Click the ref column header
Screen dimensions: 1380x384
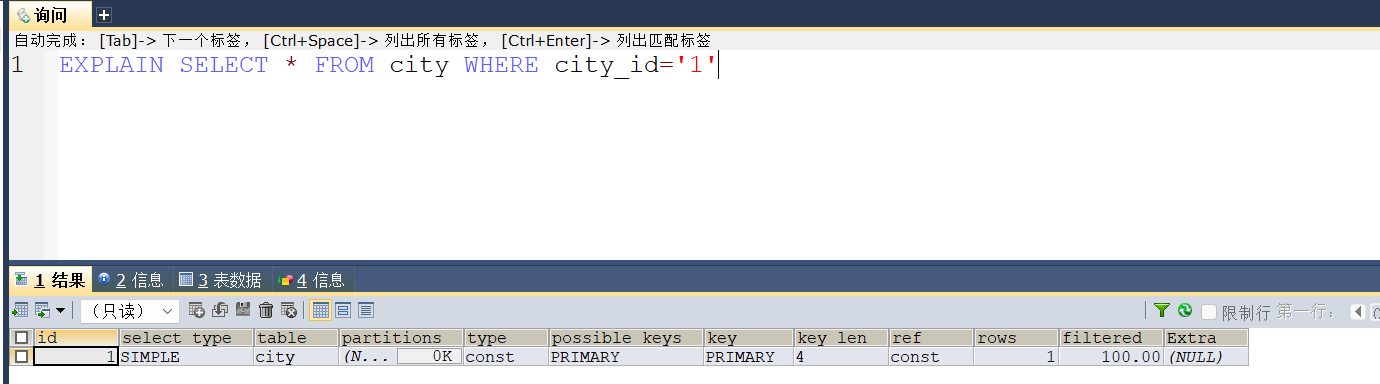coord(931,338)
